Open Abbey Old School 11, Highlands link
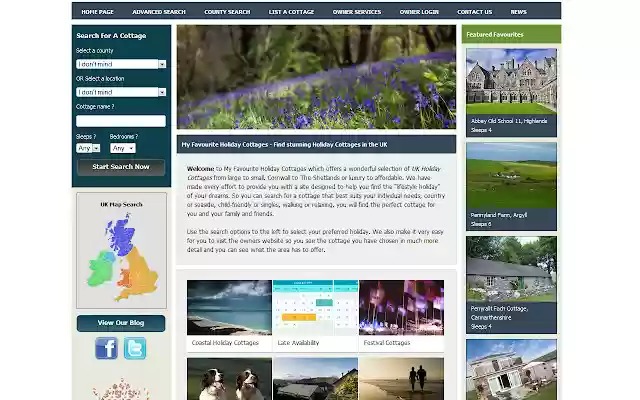 (509, 121)
